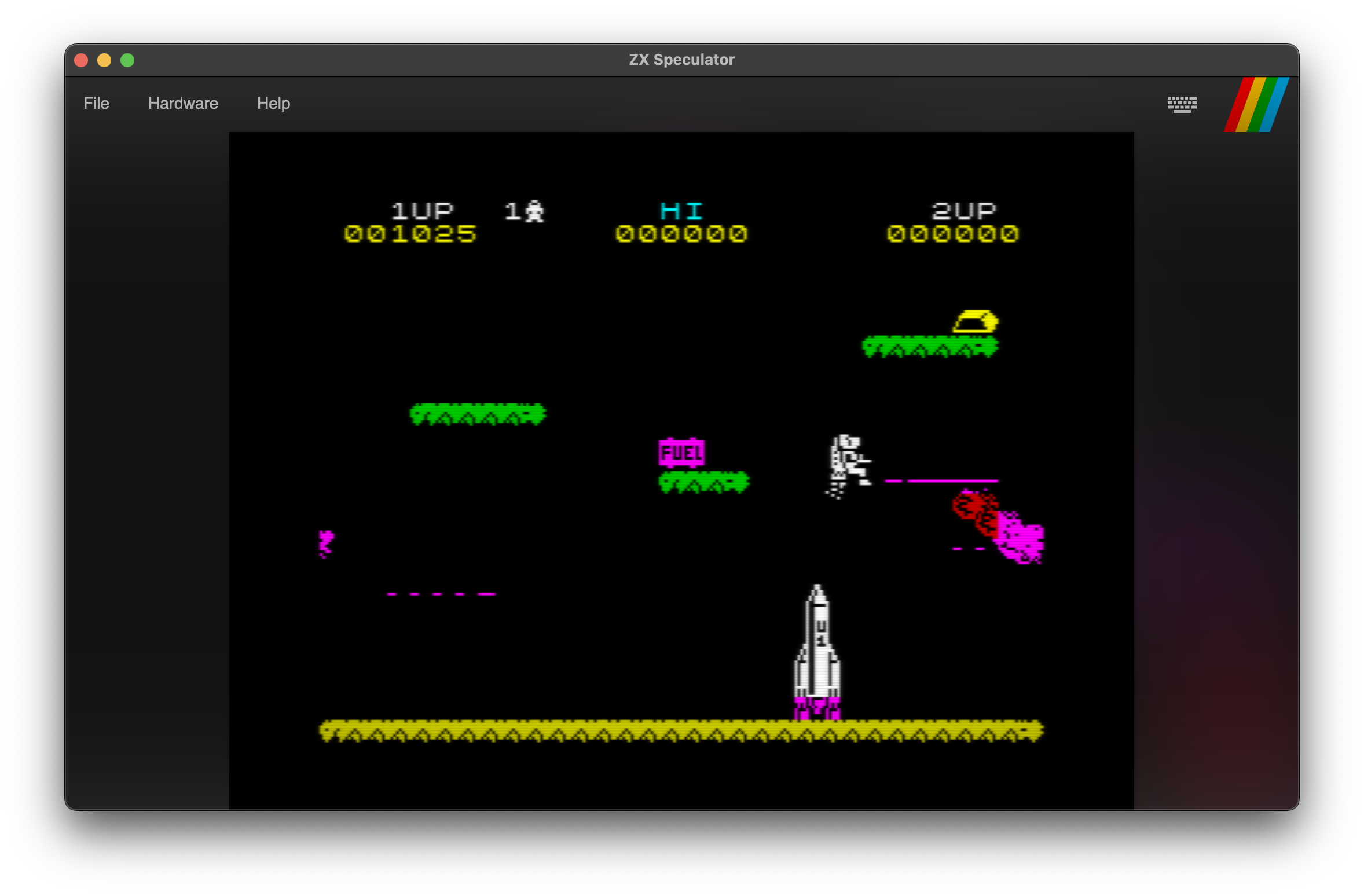Screen dimensions: 1364x896
Task: Click the 1UP score 001025
Action: pos(410,234)
